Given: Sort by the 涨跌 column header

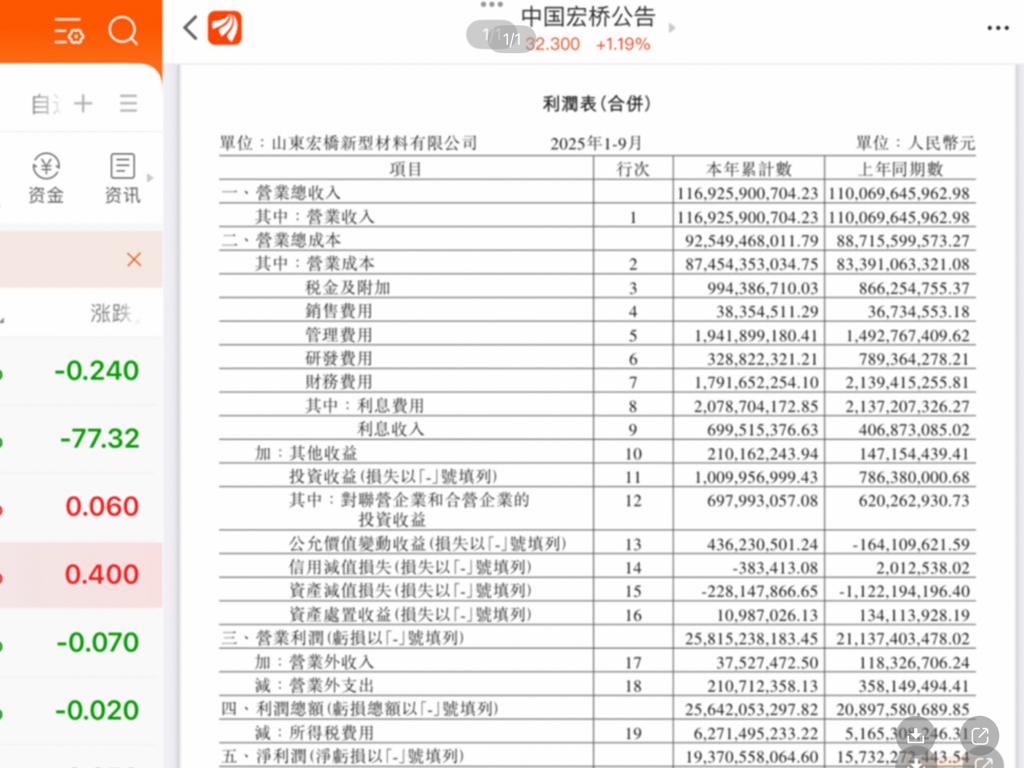Looking at the screenshot, I should 112,313.
